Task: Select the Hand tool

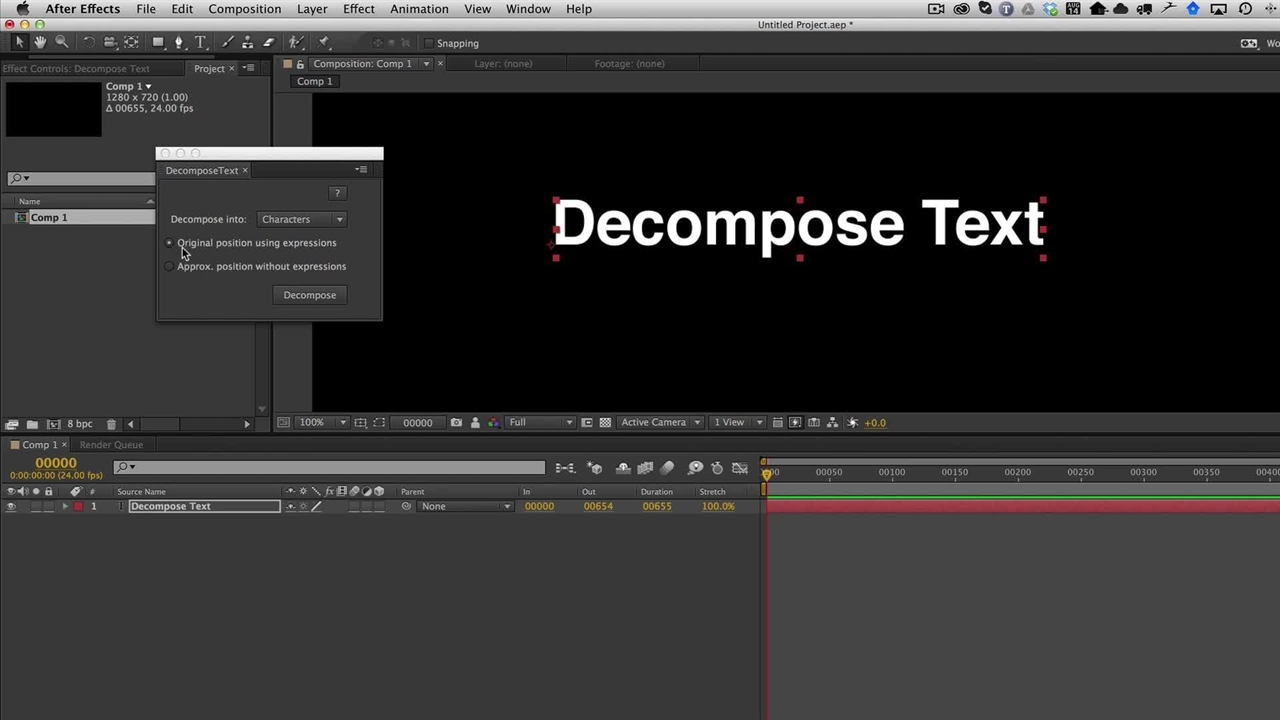Action: [x=40, y=42]
